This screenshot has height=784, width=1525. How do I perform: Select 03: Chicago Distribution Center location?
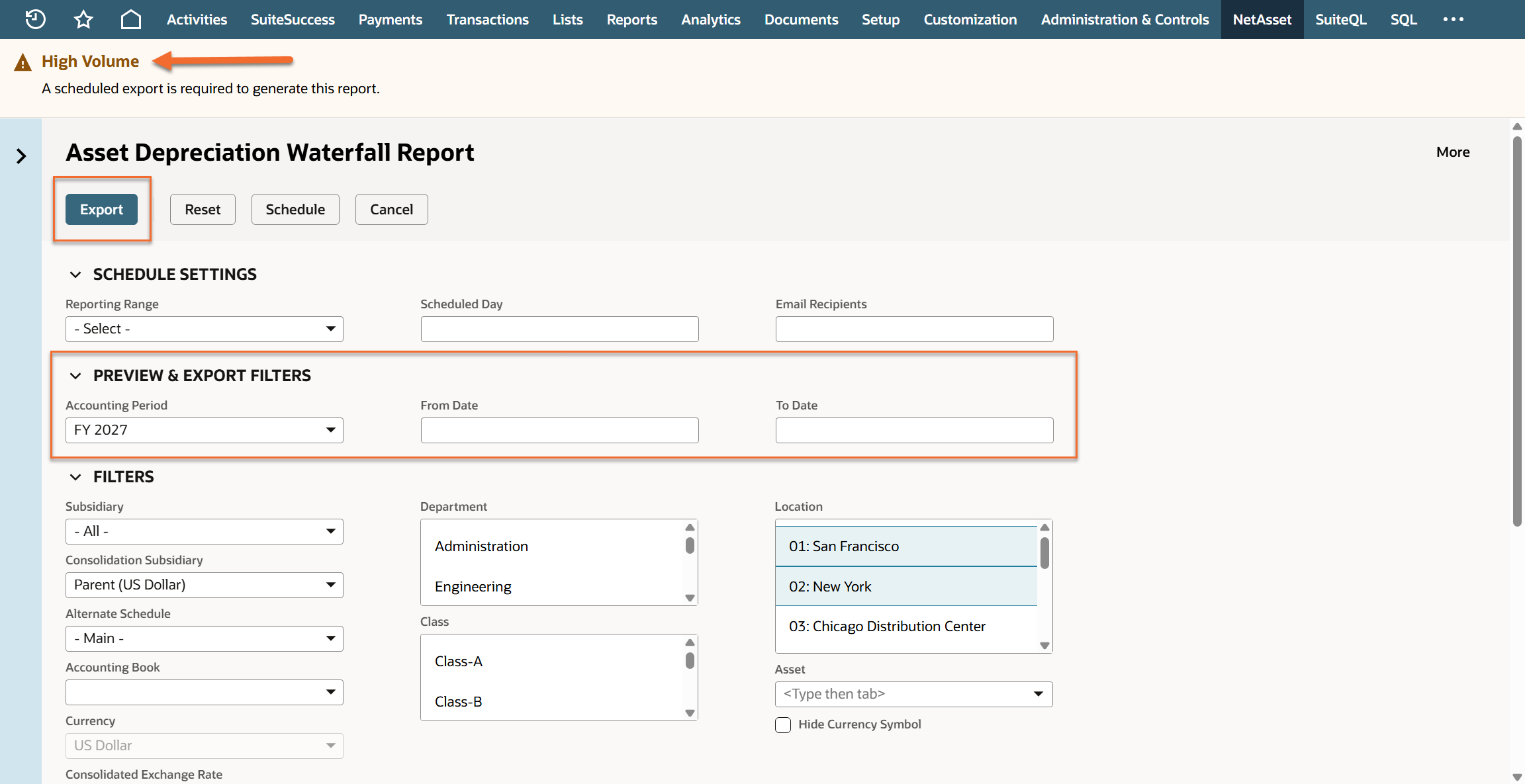coord(906,627)
